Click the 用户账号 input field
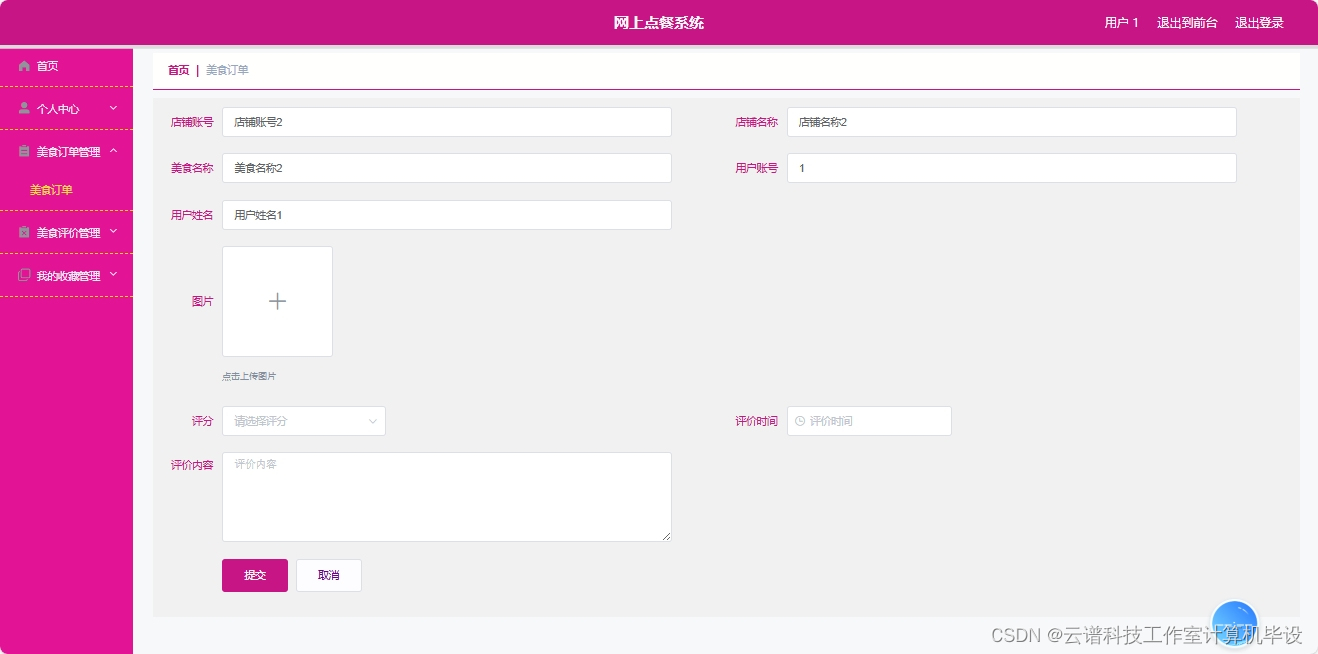 [x=1012, y=168]
